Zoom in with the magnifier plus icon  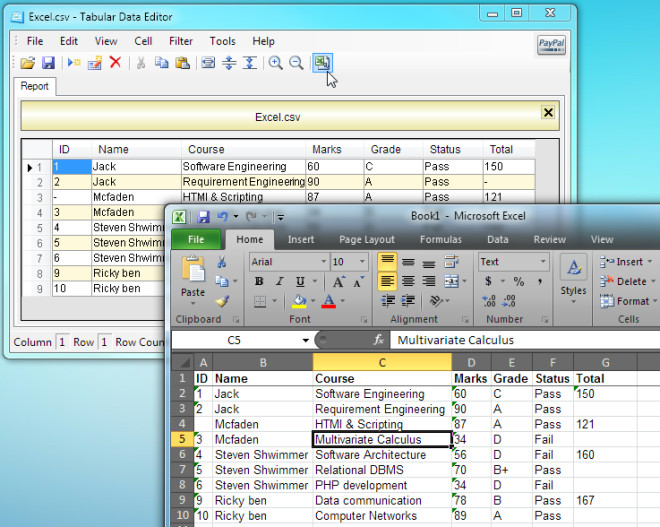click(276, 63)
